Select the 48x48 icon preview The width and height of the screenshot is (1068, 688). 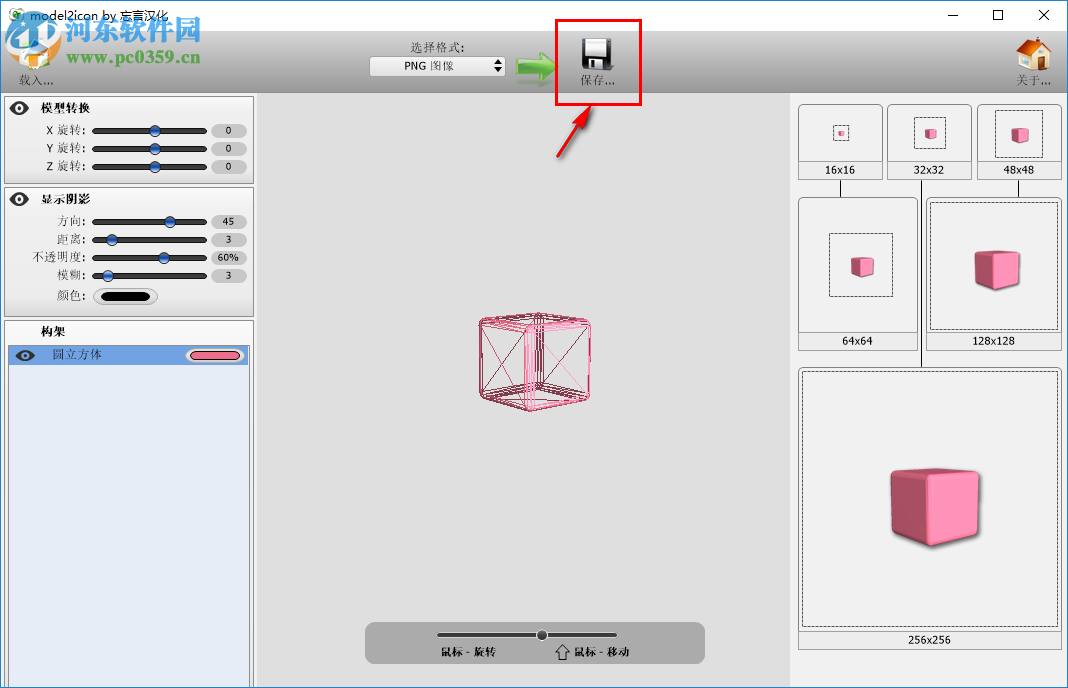pos(1019,131)
